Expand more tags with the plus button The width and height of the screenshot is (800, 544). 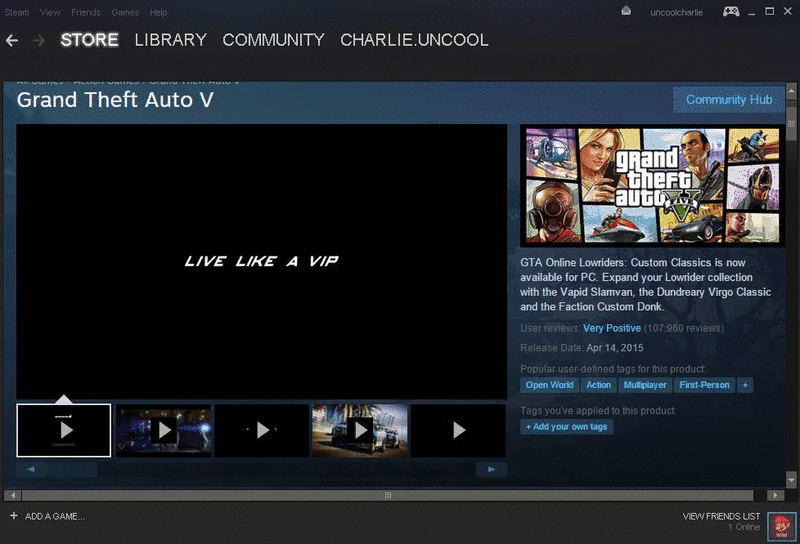click(x=745, y=385)
